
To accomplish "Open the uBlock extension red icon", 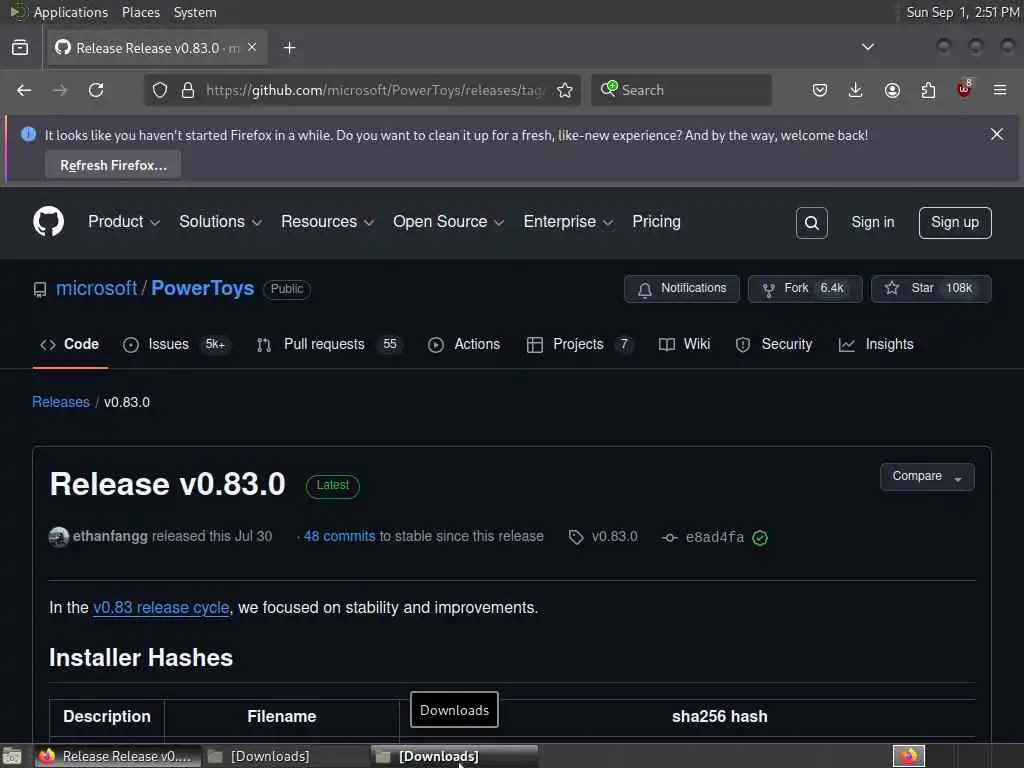I will coord(964,89).
